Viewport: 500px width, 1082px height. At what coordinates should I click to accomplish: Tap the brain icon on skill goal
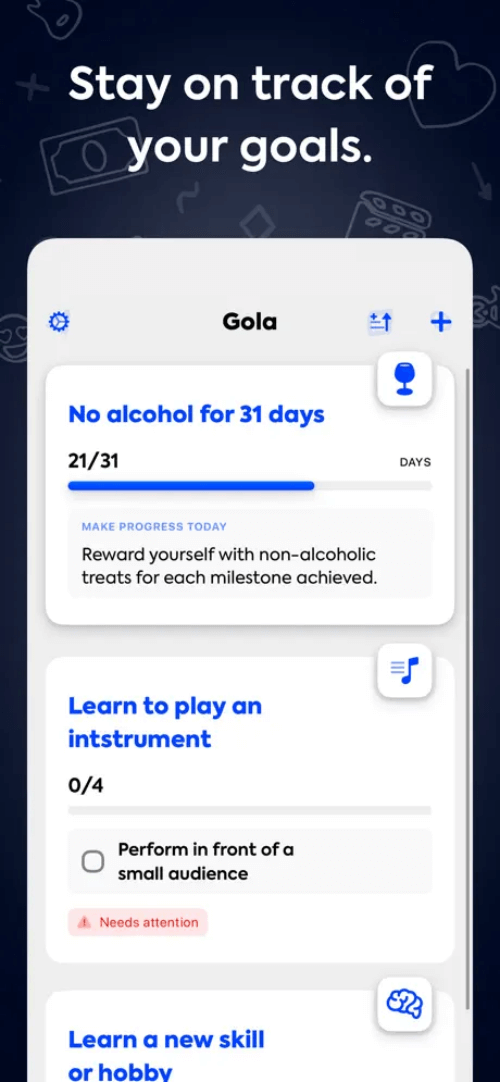[x=405, y=1004]
